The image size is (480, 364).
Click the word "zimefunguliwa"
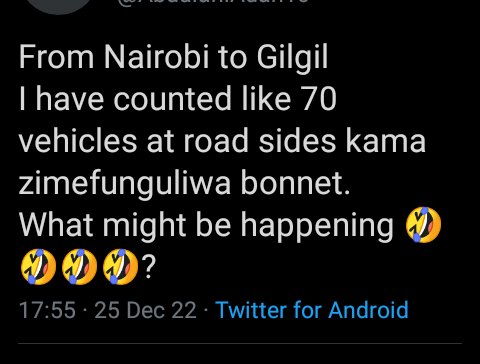125,184
